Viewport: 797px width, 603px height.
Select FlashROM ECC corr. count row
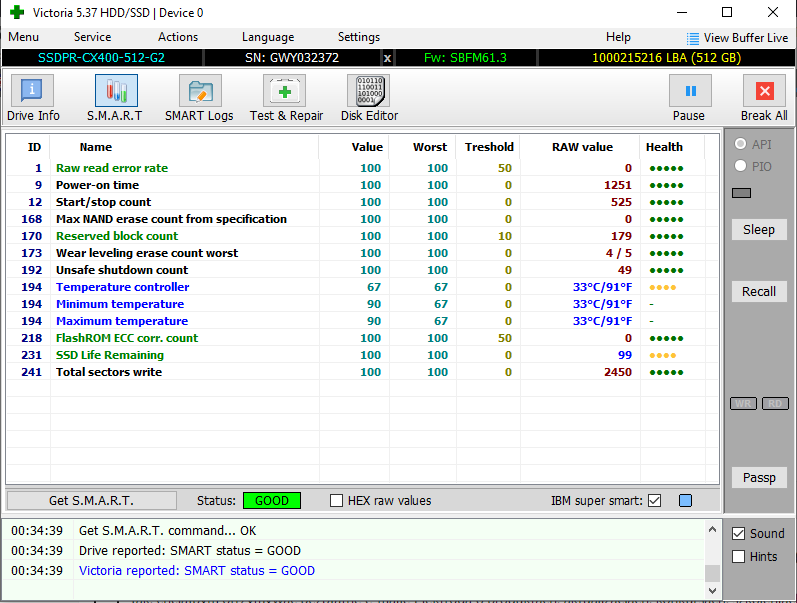(x=362, y=338)
